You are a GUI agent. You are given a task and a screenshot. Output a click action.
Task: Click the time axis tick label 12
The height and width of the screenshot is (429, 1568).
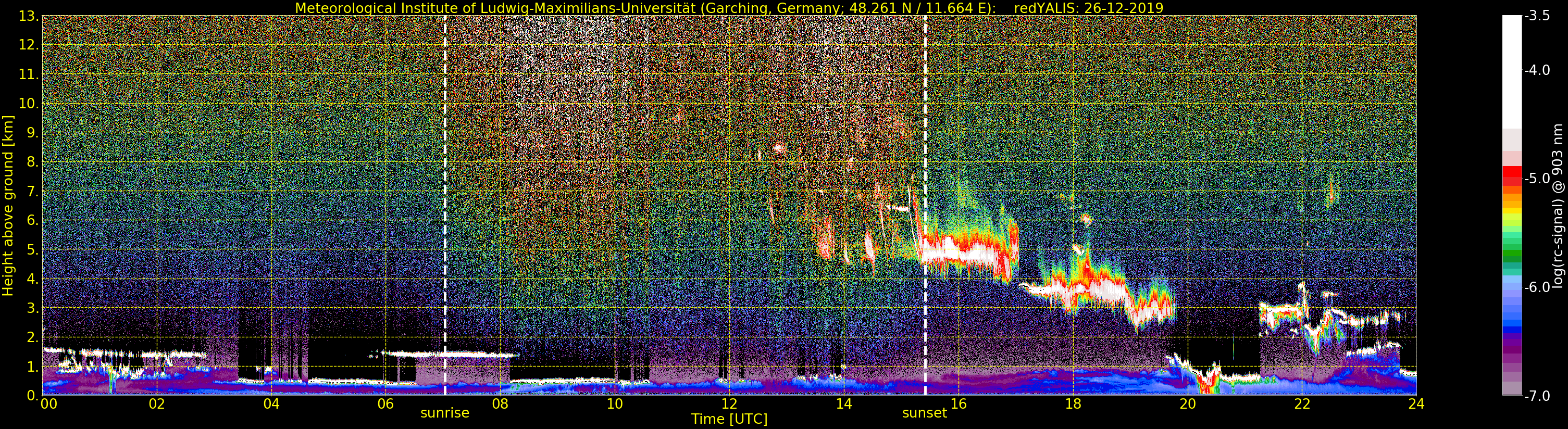tap(729, 403)
